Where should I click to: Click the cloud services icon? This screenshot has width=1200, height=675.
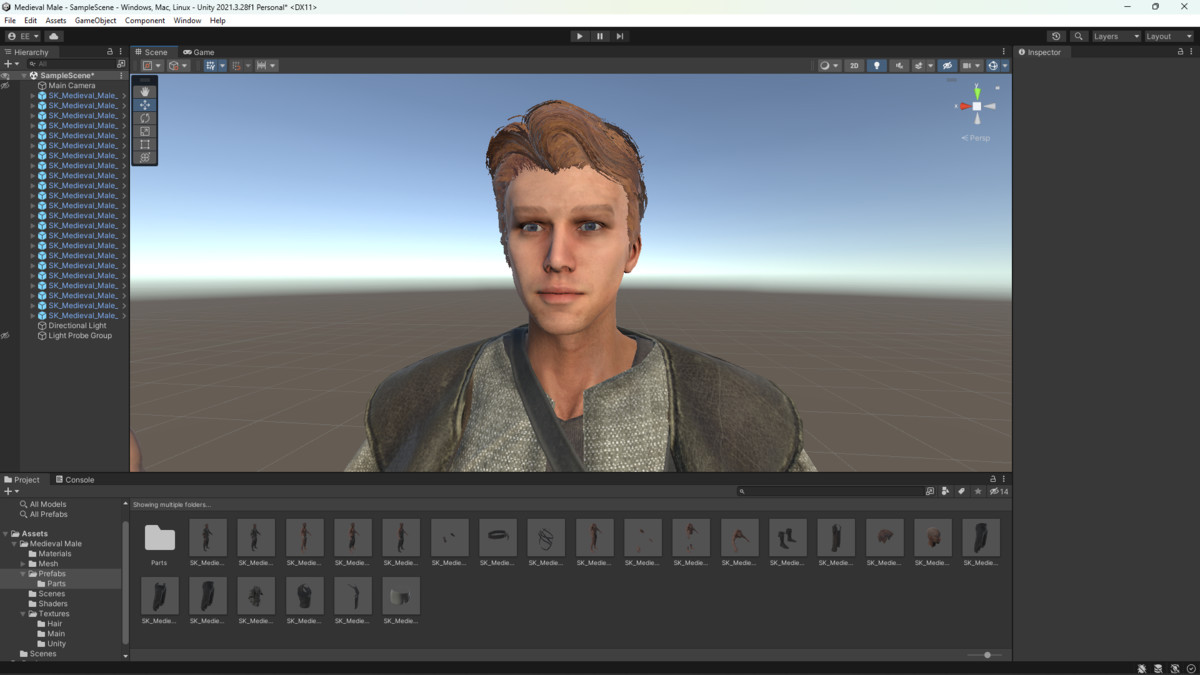(x=54, y=36)
